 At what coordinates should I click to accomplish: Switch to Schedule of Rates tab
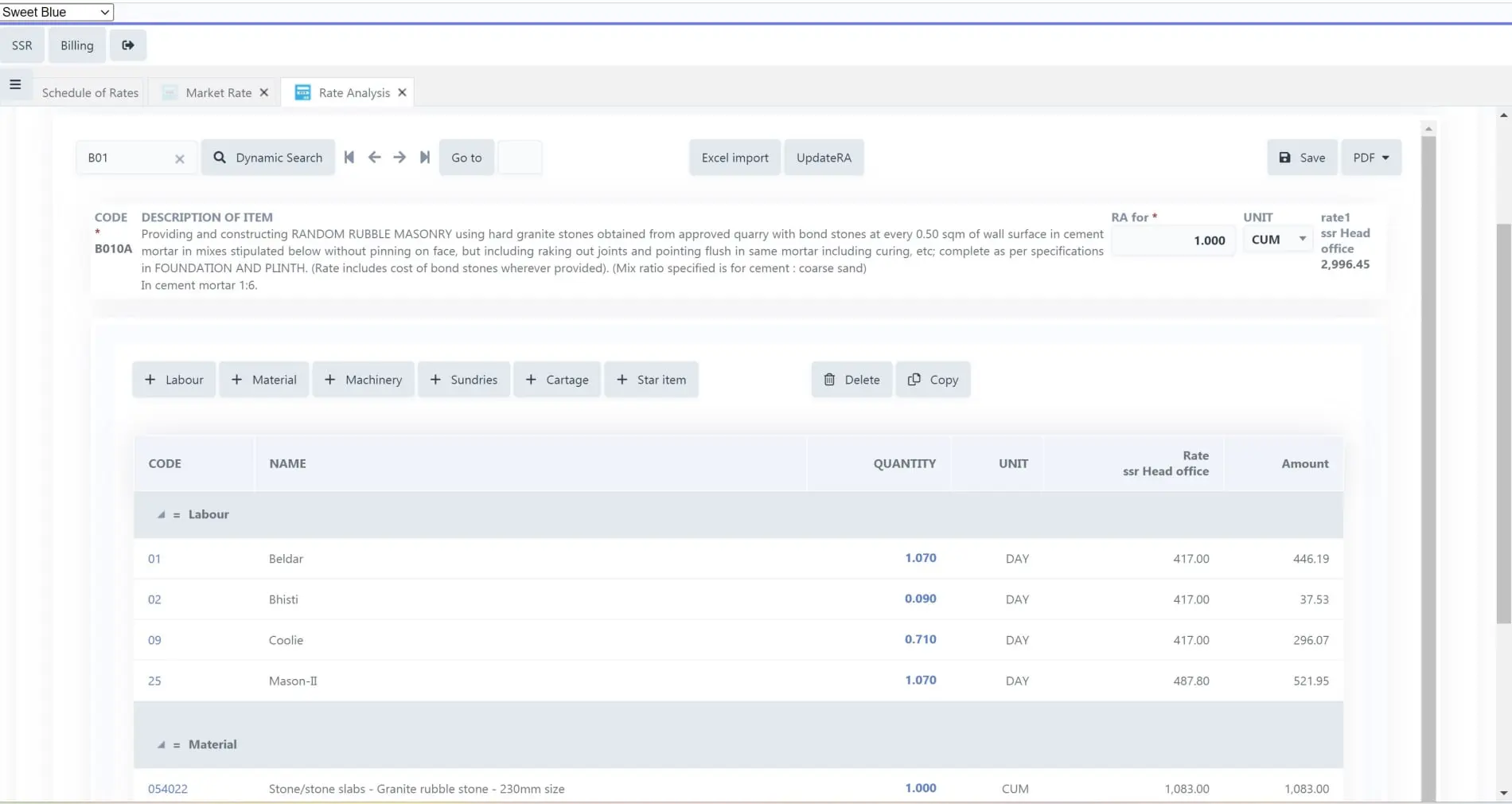(90, 92)
